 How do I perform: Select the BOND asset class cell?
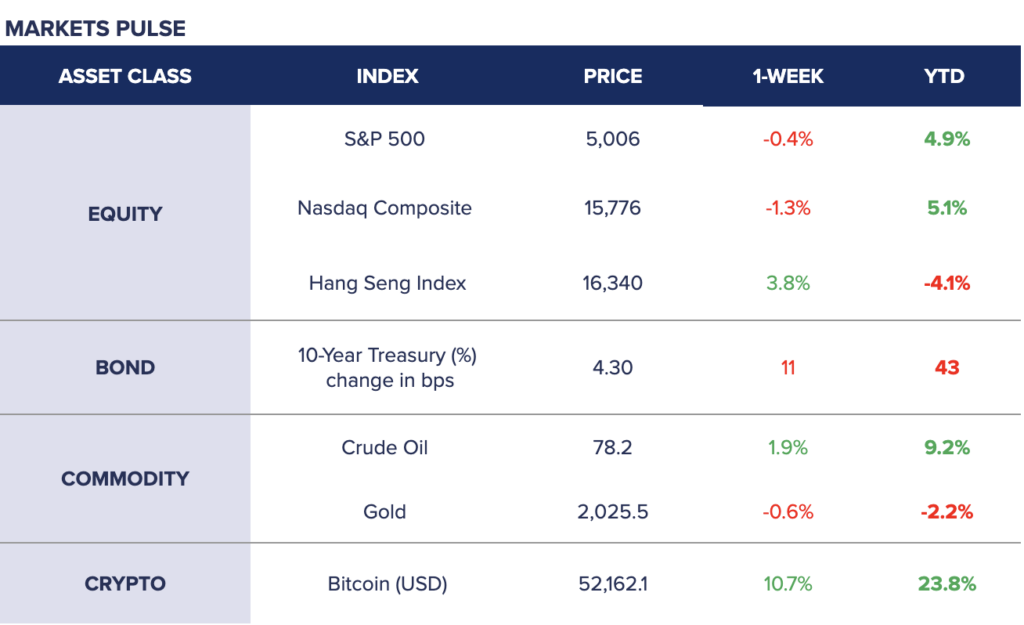click(x=125, y=367)
